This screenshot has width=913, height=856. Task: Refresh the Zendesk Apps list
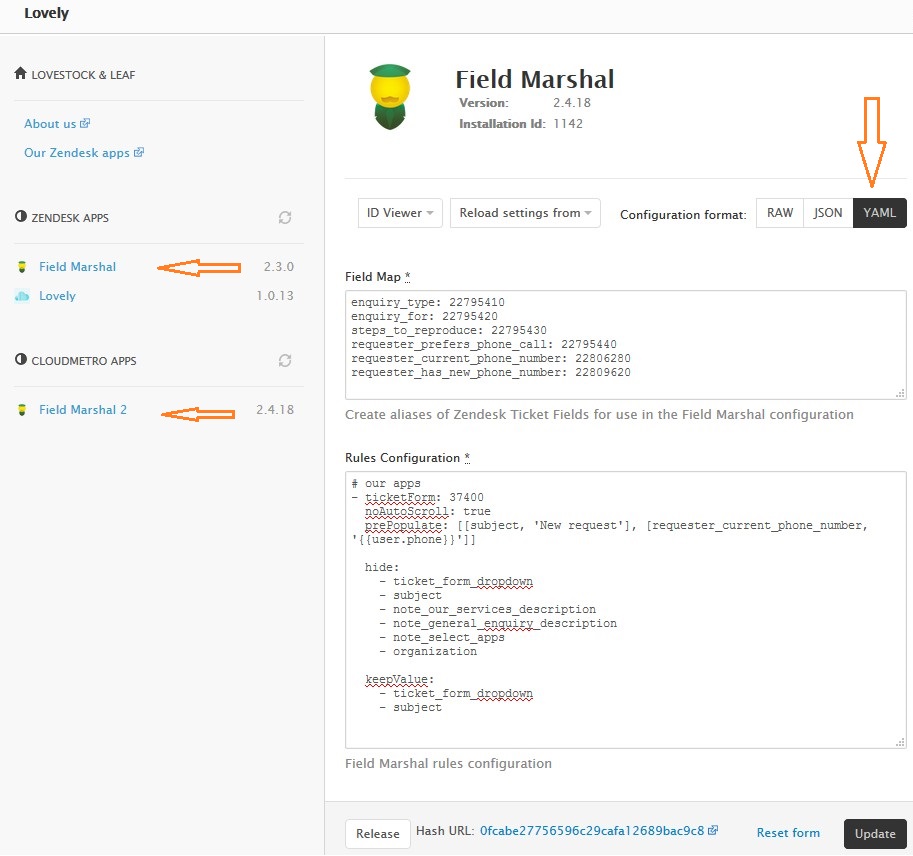point(285,218)
